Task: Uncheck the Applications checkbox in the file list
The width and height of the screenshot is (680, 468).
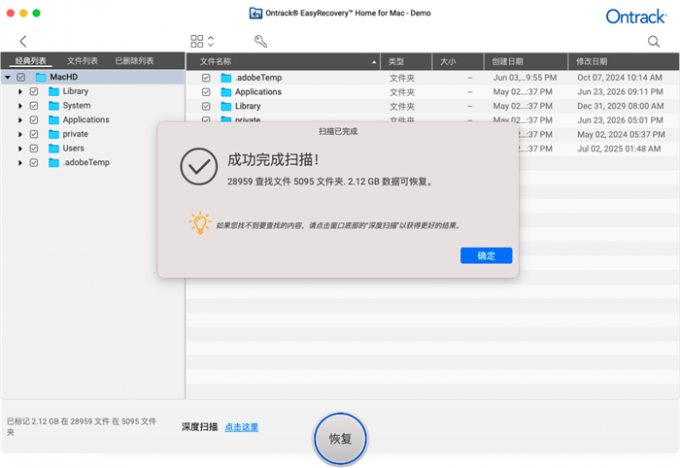Action: (206, 92)
